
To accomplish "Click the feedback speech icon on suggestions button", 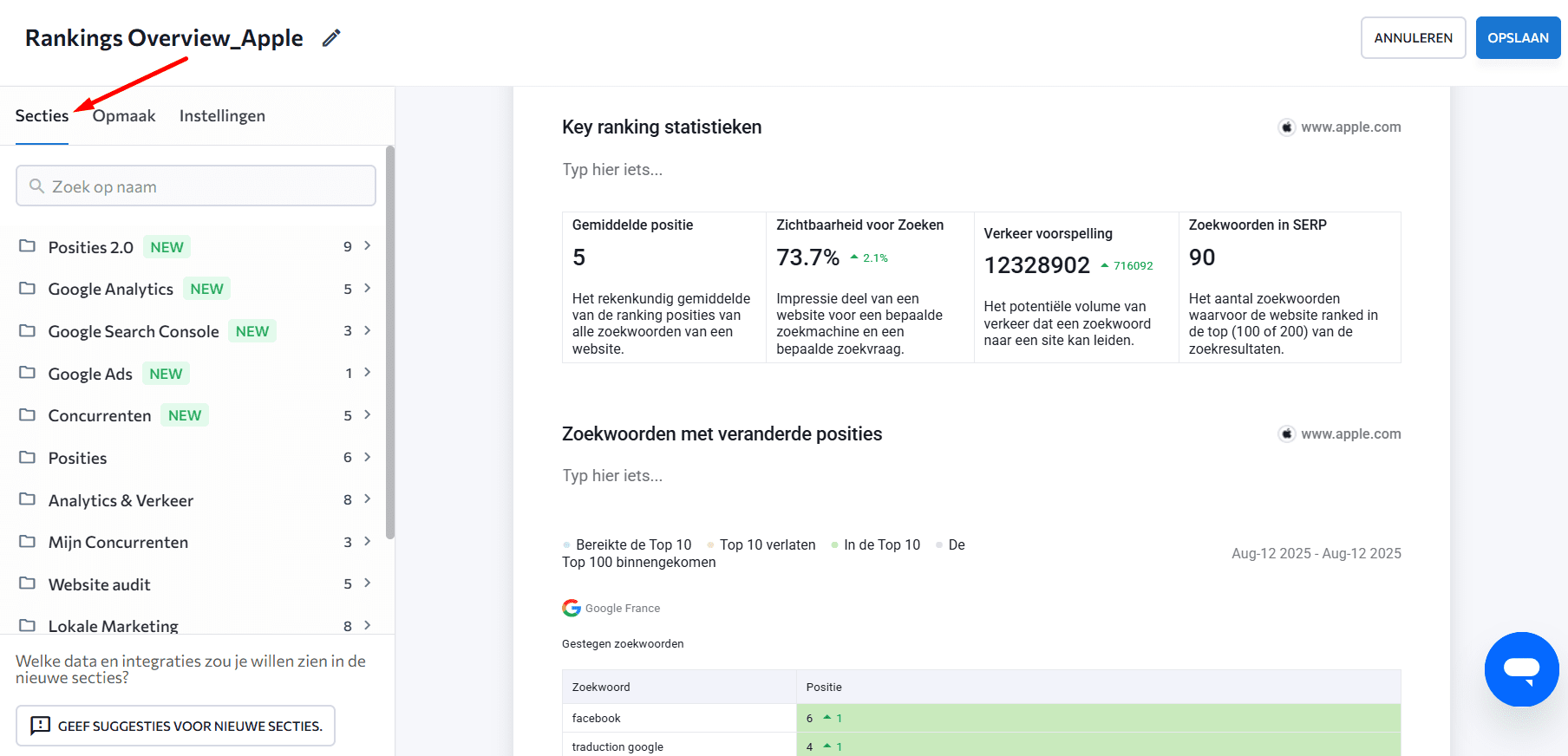I will click(x=40, y=726).
